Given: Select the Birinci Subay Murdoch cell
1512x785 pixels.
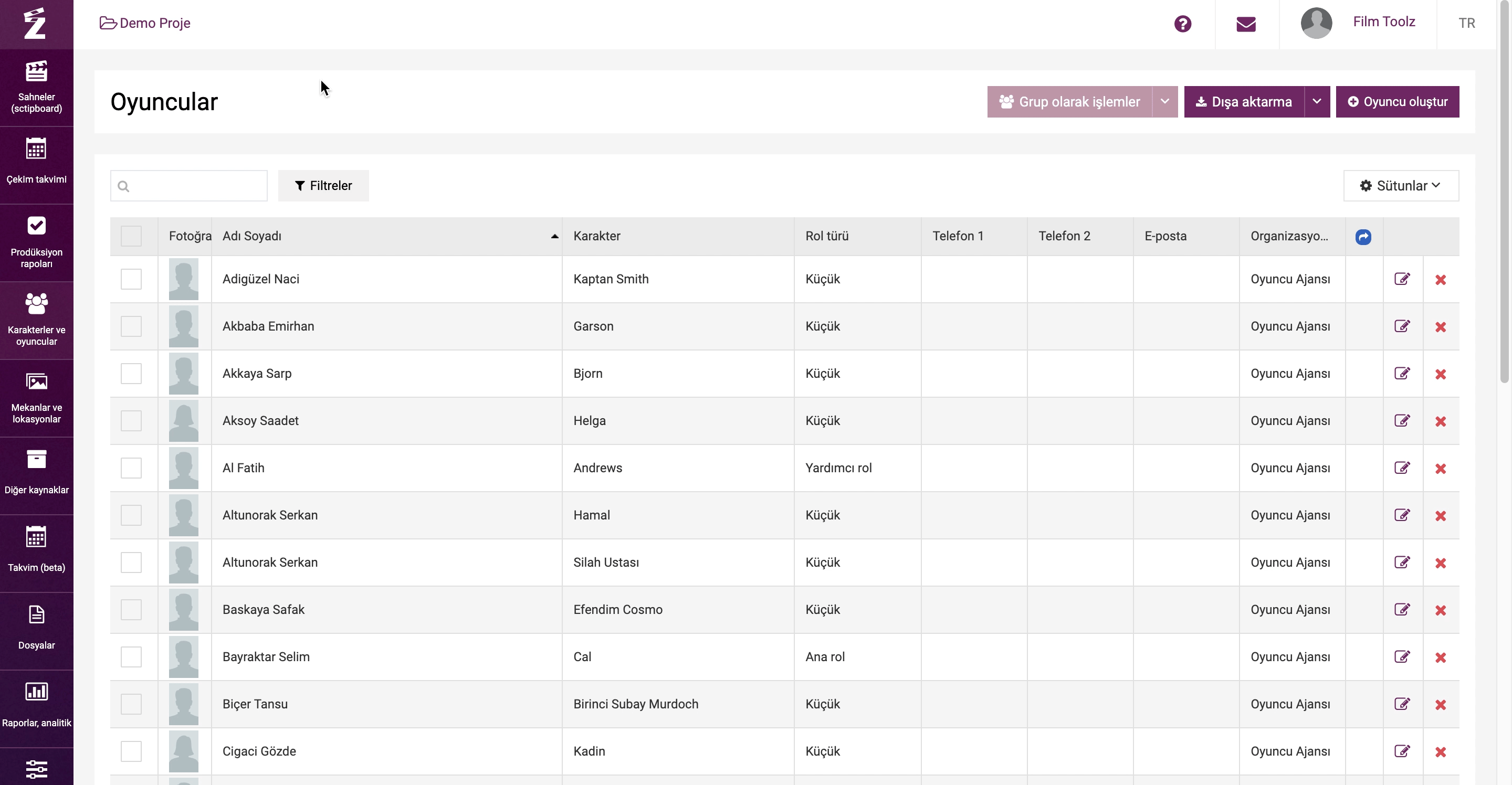Looking at the screenshot, I should coord(678,704).
